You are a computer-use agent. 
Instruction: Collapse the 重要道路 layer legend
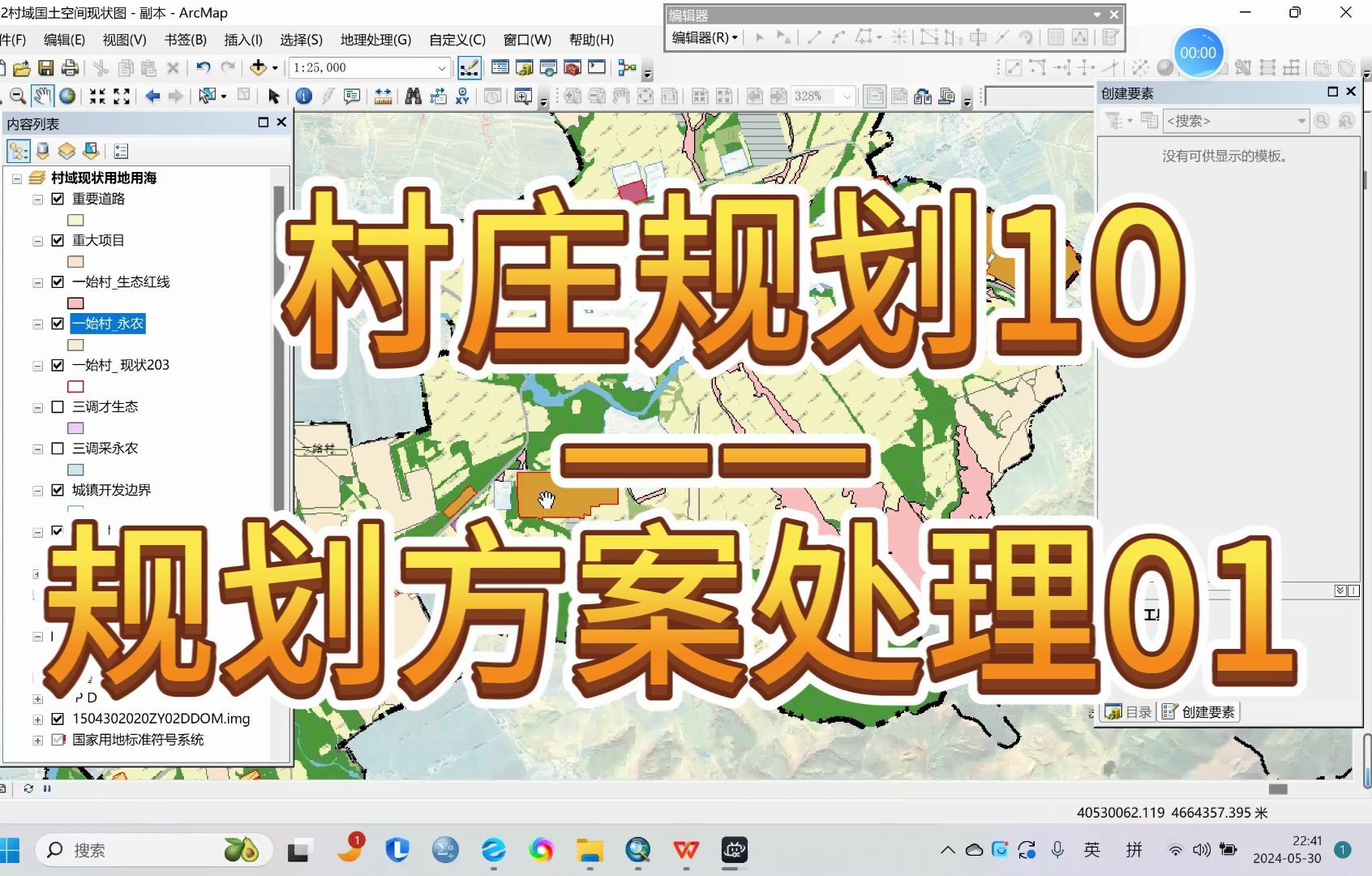tap(37, 200)
